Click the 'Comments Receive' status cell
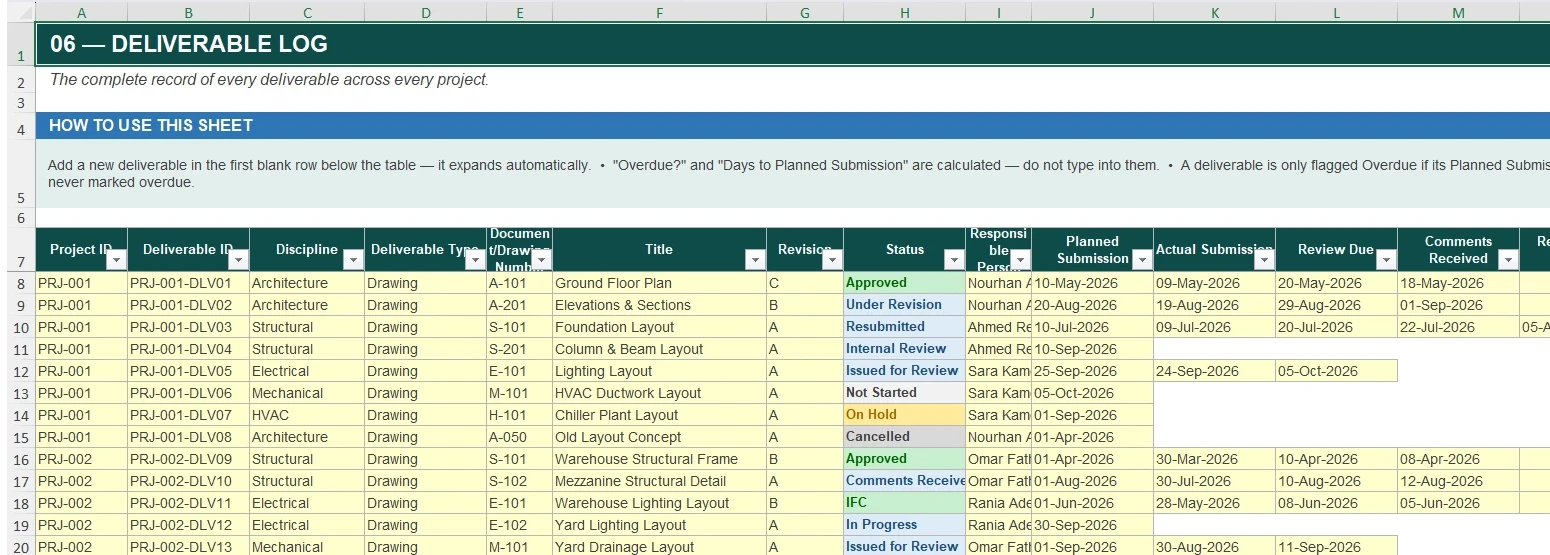1550x555 pixels. click(x=905, y=481)
